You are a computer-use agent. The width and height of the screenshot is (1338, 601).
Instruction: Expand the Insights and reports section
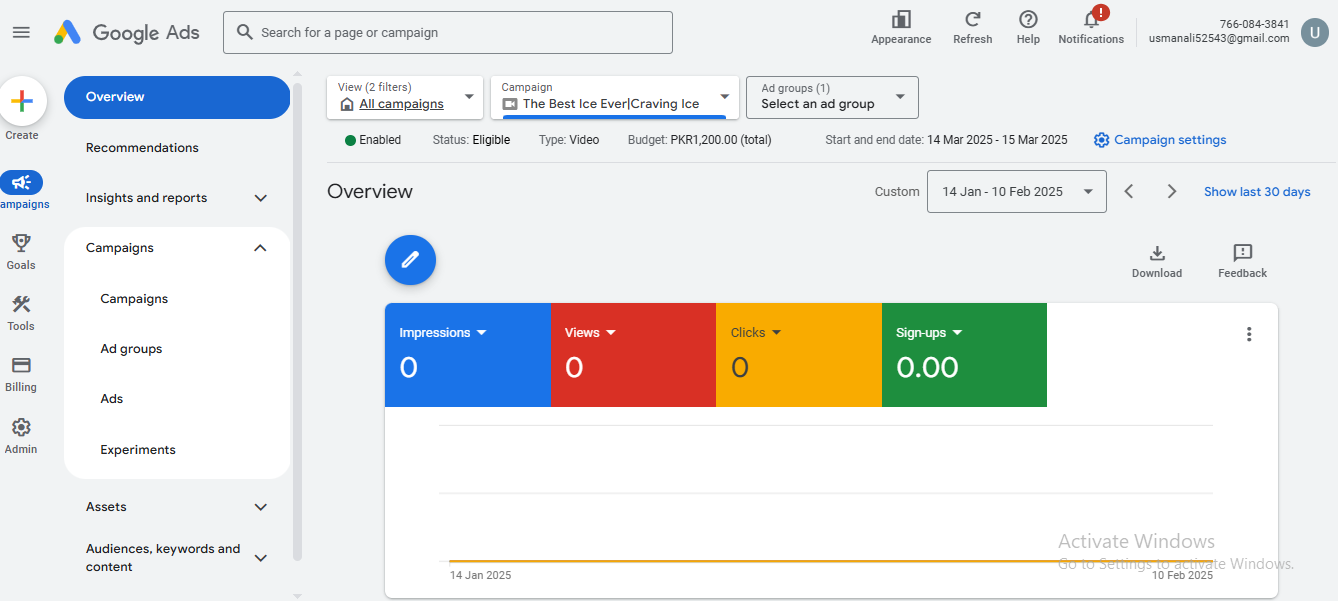tap(176, 197)
